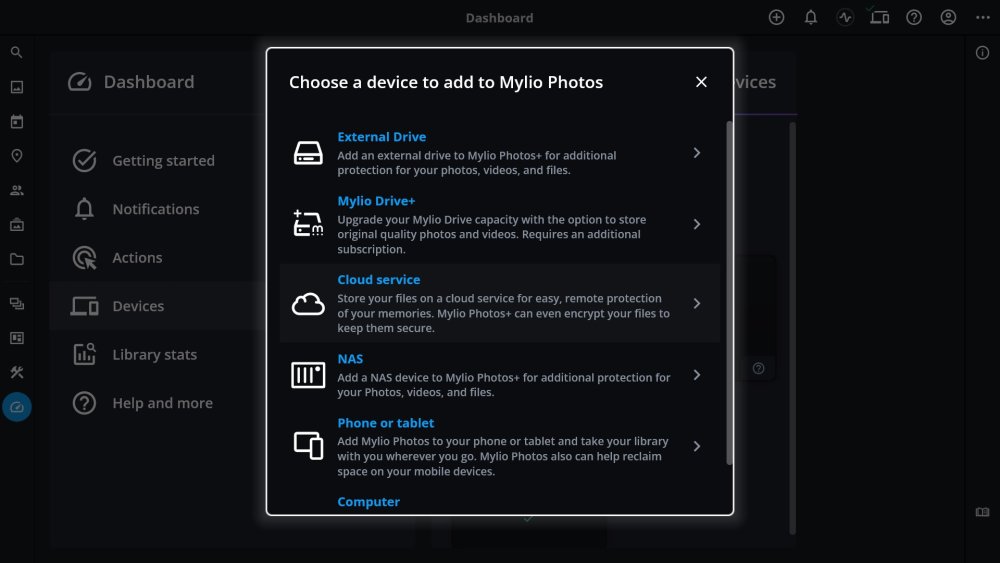Close the Choose a device dialog
Screen dimensions: 1000x563
(x=701, y=82)
